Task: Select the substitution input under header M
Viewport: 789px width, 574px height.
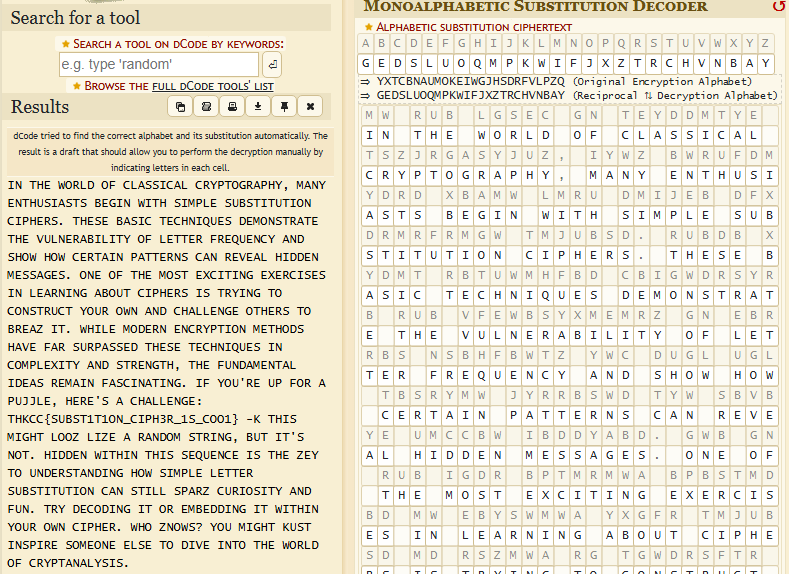Action: point(557,64)
